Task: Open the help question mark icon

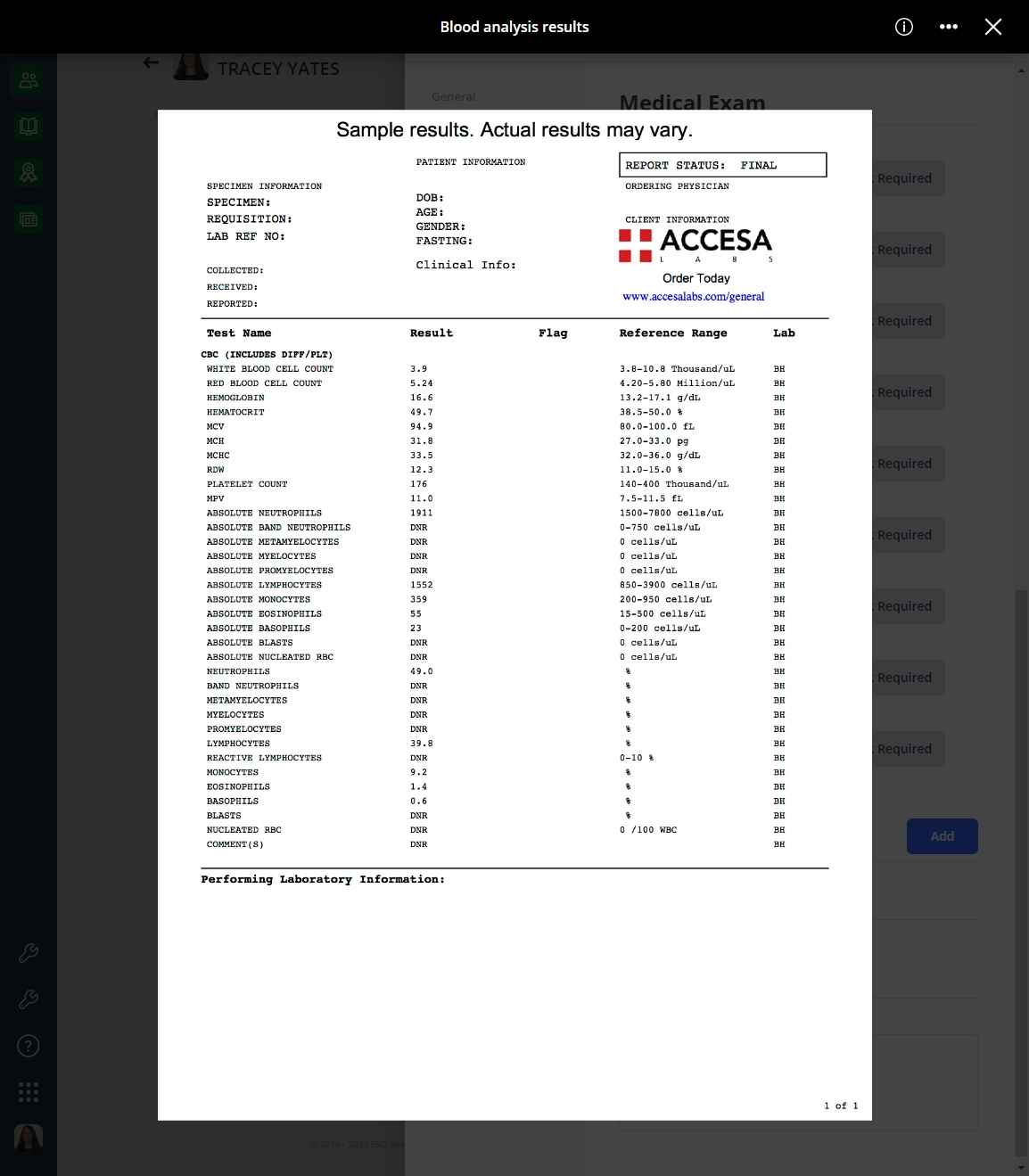Action: (29, 1046)
